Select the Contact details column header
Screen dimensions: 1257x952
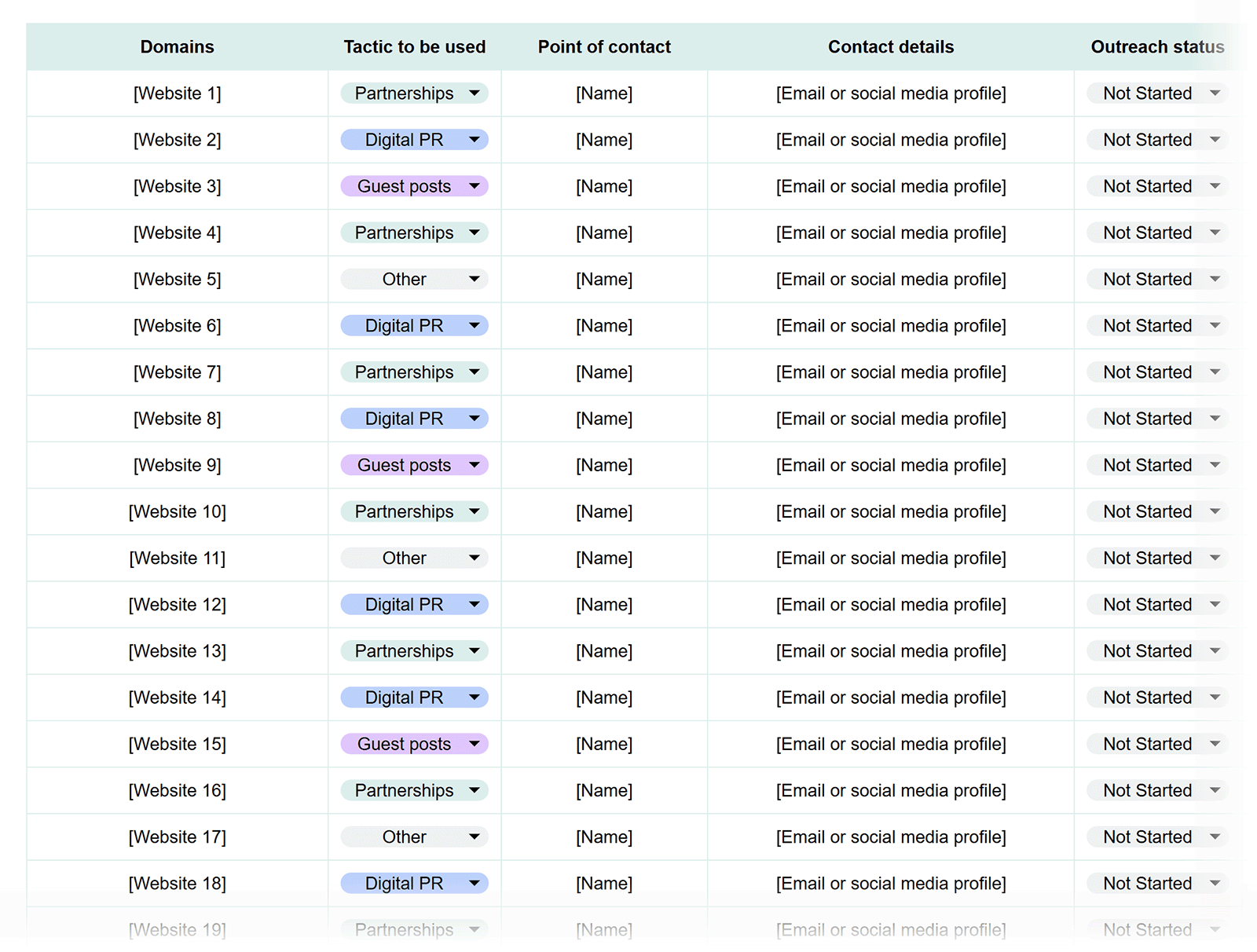[x=891, y=47]
